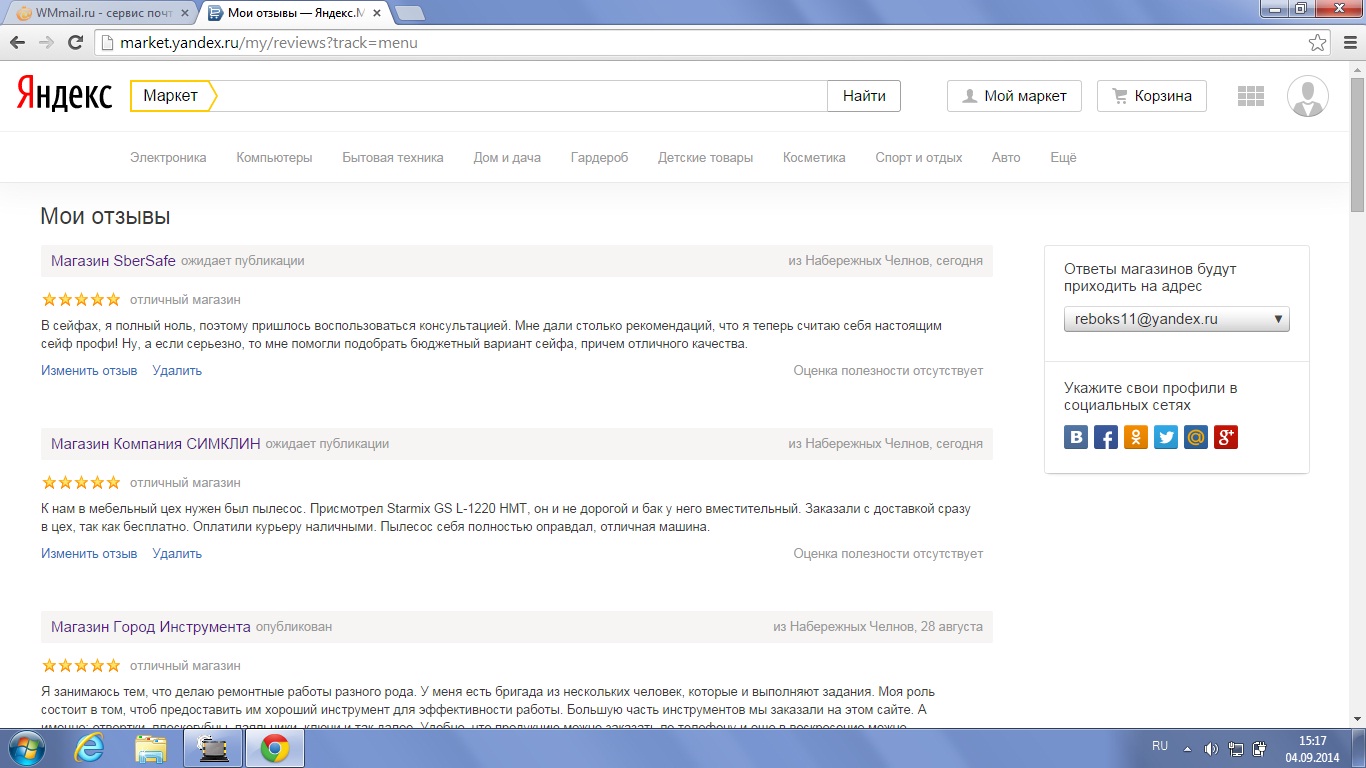Click the Маркет label button
This screenshot has width=1366, height=768.
click(172, 96)
